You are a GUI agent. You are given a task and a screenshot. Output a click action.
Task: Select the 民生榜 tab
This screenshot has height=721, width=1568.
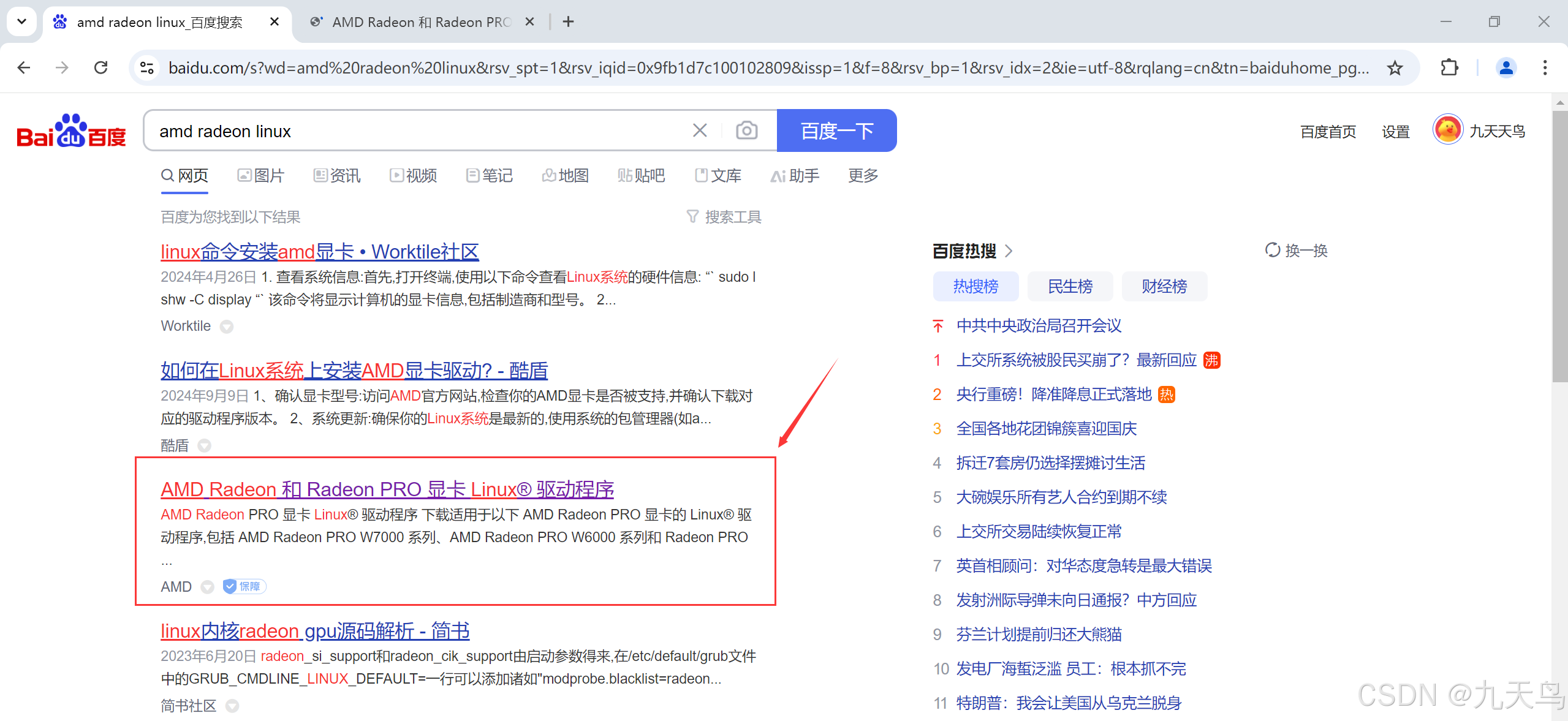1070,286
